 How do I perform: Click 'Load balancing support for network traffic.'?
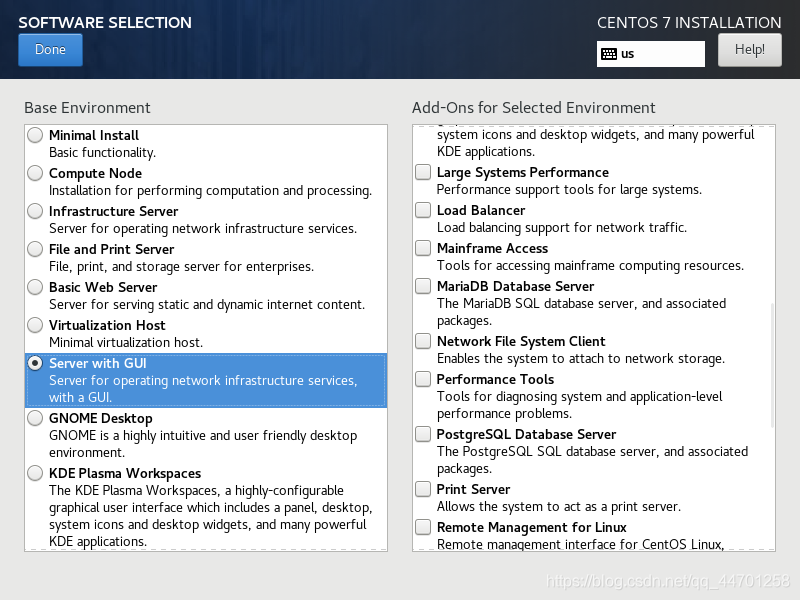click(x=562, y=228)
